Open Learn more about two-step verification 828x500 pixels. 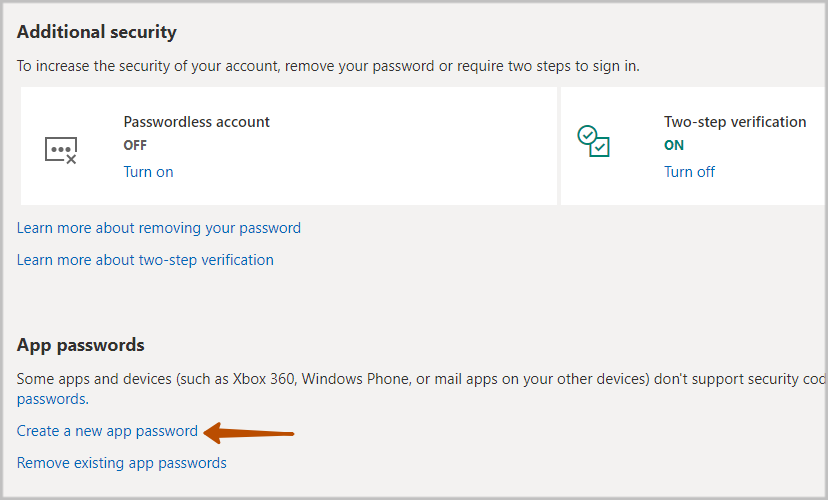pyautogui.click(x=145, y=260)
